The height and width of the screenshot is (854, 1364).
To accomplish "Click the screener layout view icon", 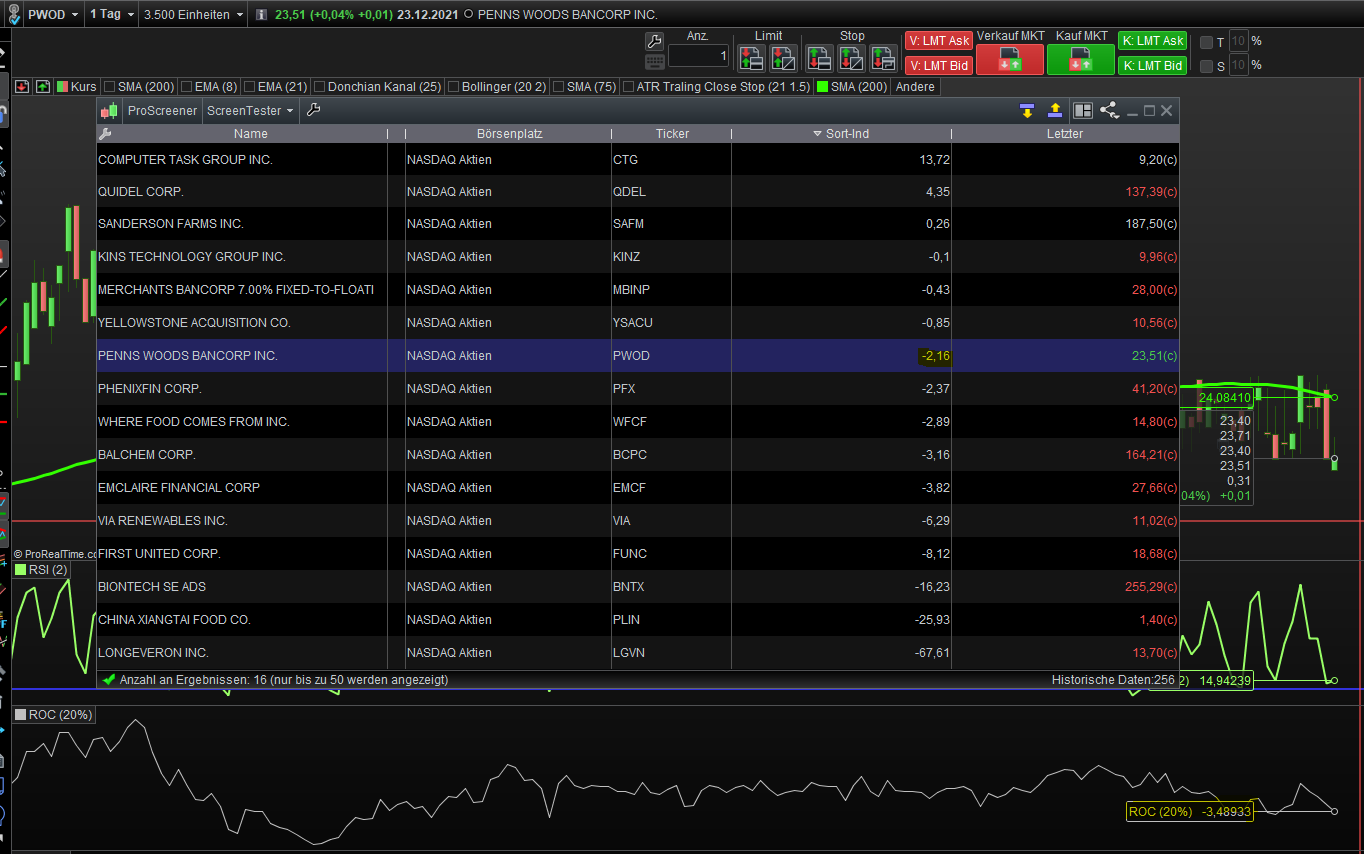I will click(1082, 110).
